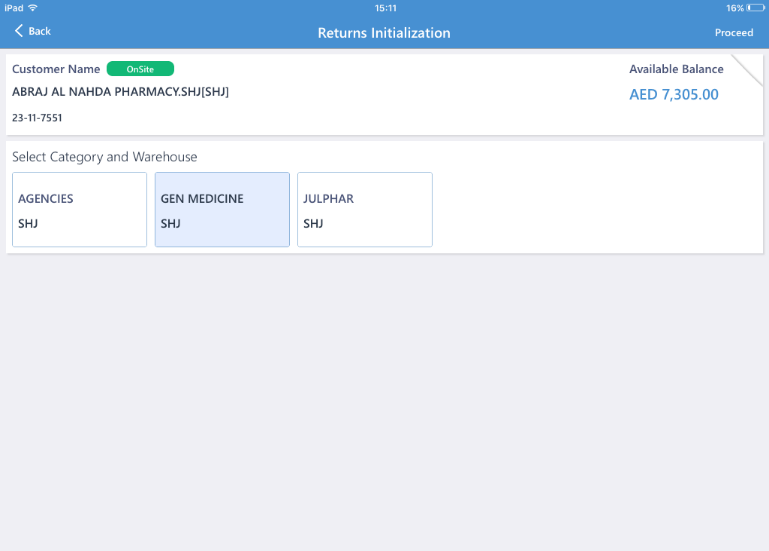The width and height of the screenshot is (769, 551).
Task: Tap Proceed to continue returns
Action: 734,32
